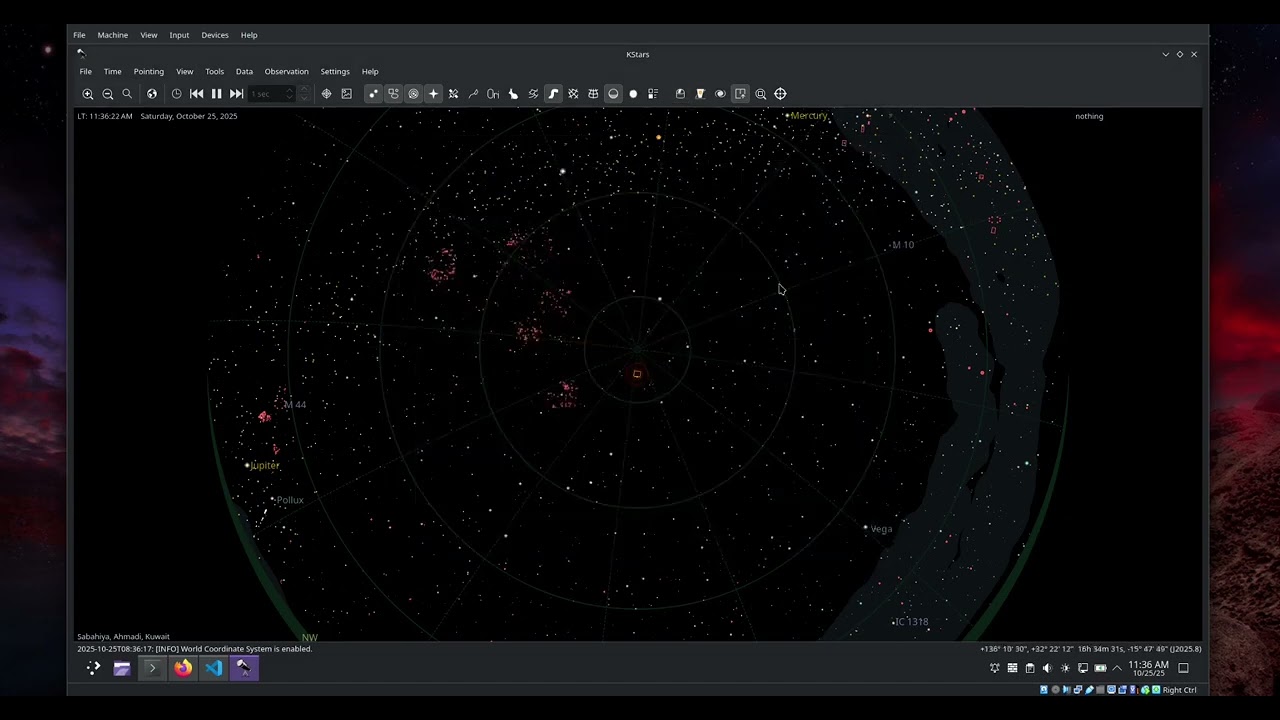Open the Data menu
Viewport: 1280px width, 720px height.
click(244, 72)
